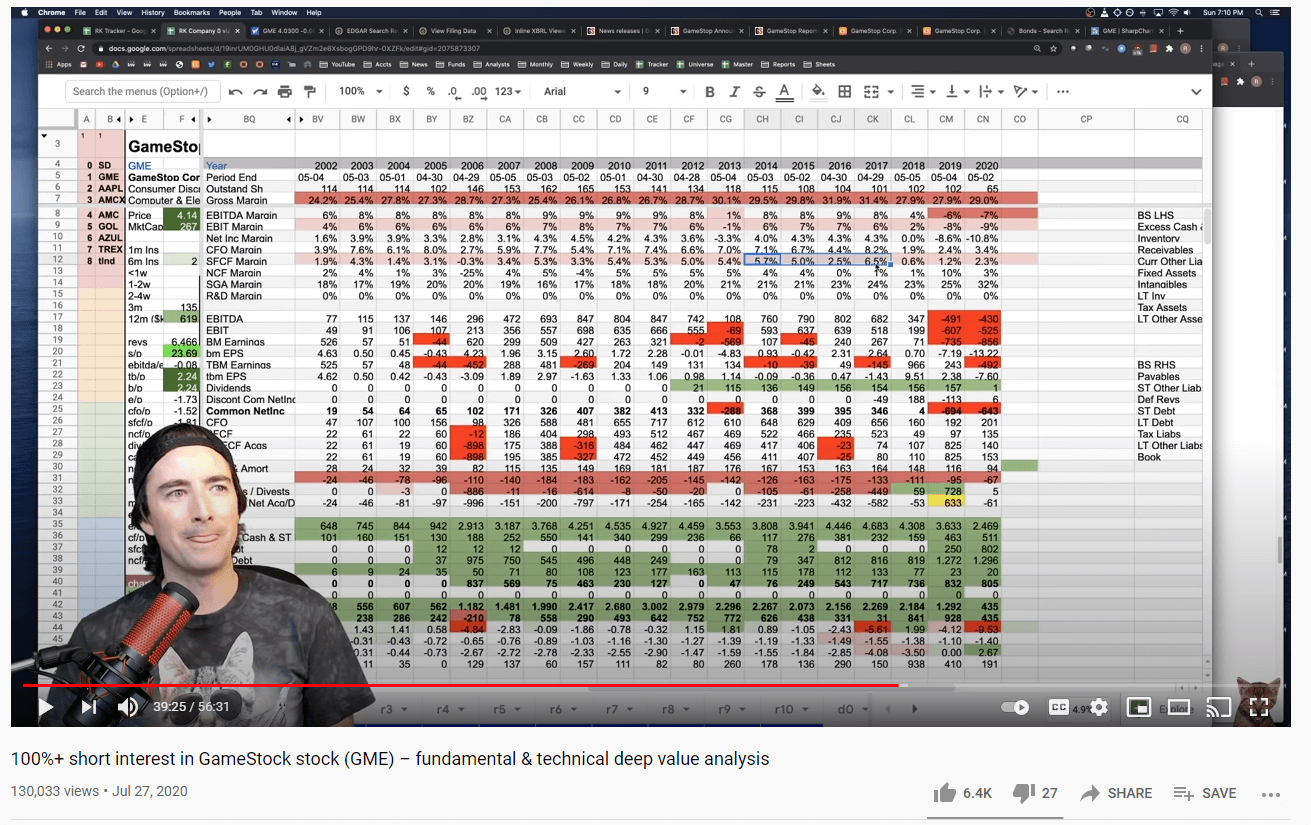
Task: Increase decimal places
Action: (x=478, y=91)
